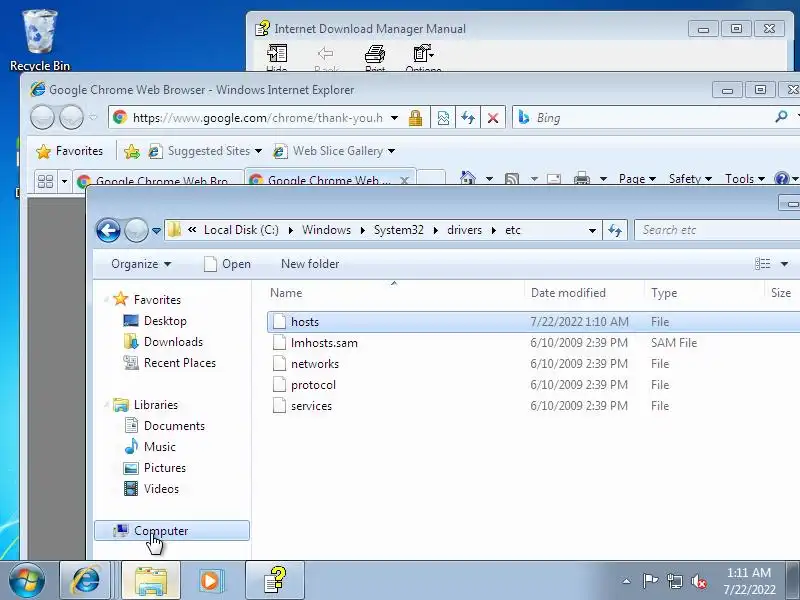Add to Favorites bar star icon
The width and height of the screenshot is (800, 600).
tap(132, 151)
